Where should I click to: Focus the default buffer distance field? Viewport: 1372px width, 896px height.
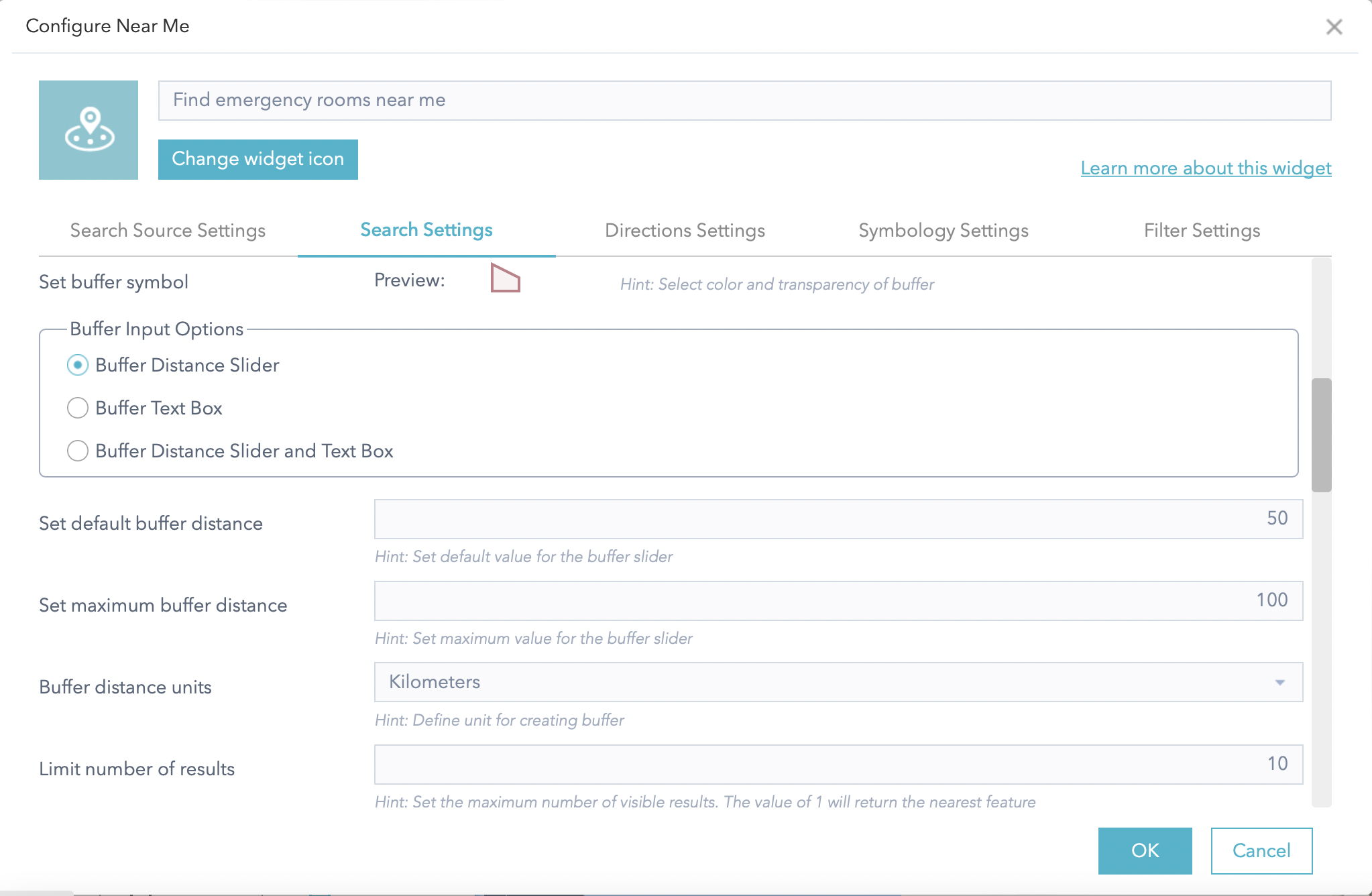point(838,518)
